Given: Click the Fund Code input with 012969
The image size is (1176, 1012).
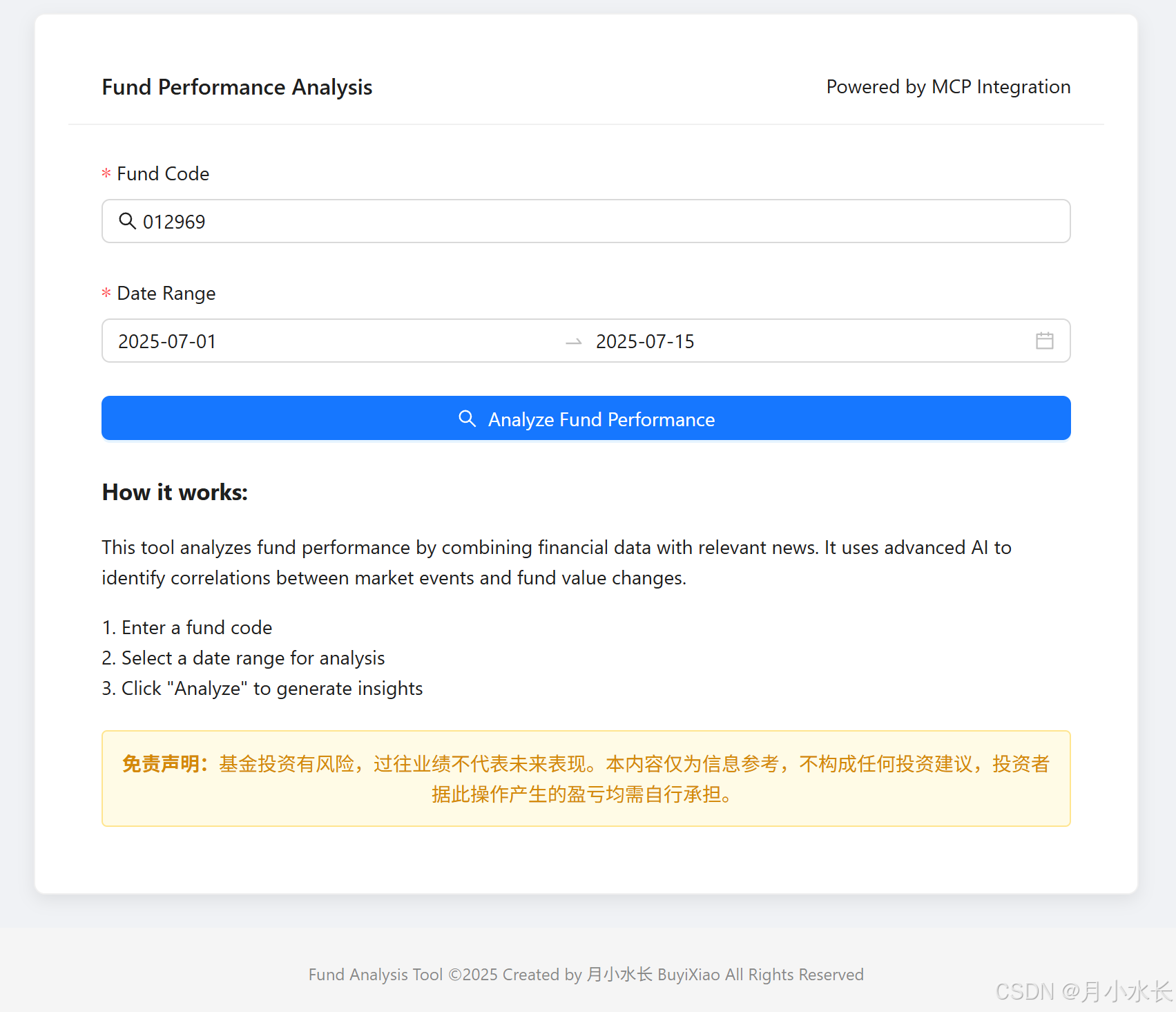Looking at the screenshot, I should (x=586, y=221).
